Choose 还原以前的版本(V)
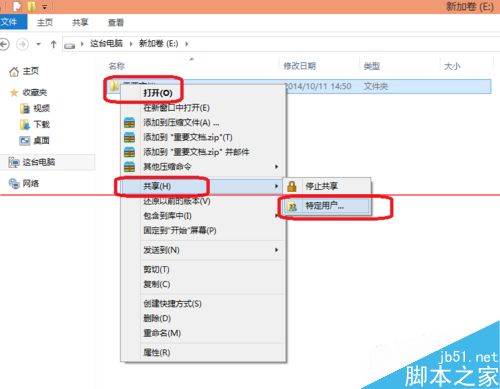Screen dimensions: 500x389 coord(203,201)
